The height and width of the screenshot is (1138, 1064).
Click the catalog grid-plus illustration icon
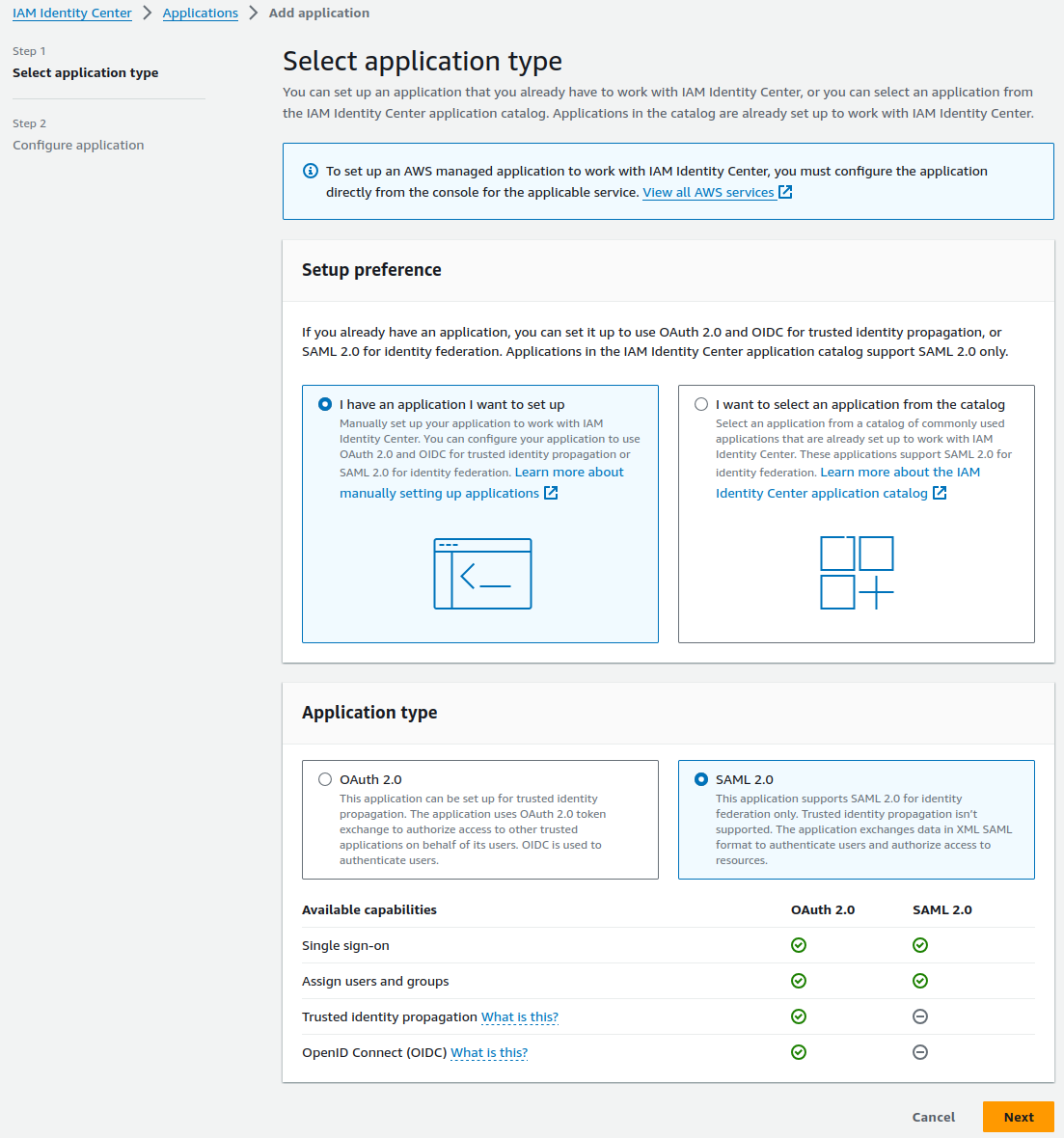pyautogui.click(x=857, y=573)
